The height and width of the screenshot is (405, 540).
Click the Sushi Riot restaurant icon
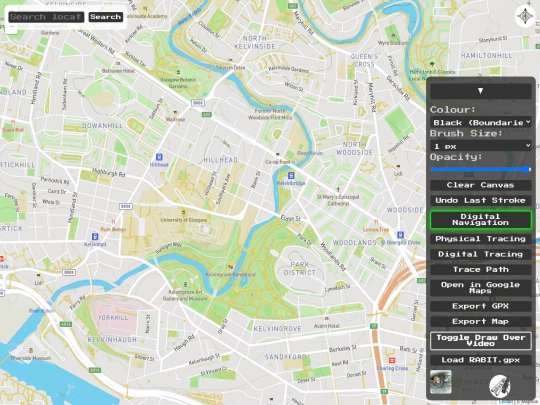pos(13,122)
